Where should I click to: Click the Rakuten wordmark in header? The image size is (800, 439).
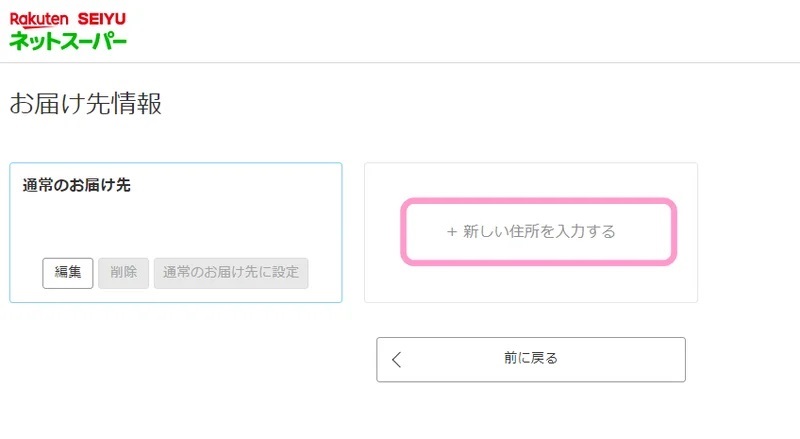pyautogui.click(x=39, y=20)
